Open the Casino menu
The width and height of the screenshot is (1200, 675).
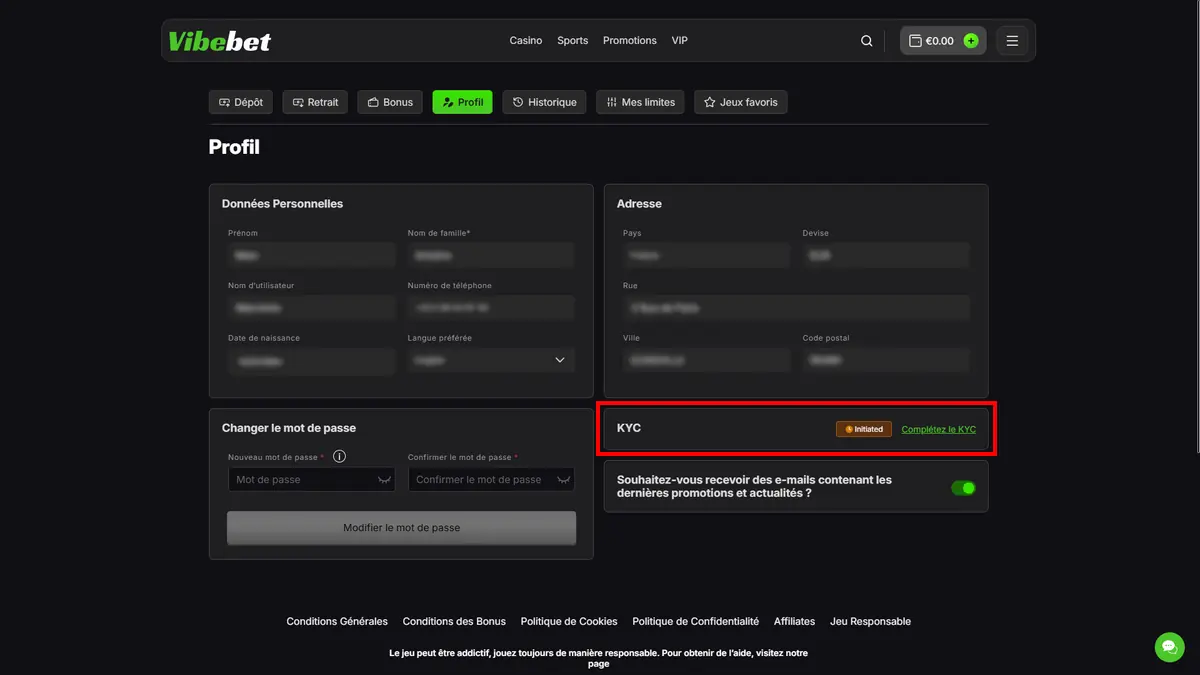[x=526, y=41]
